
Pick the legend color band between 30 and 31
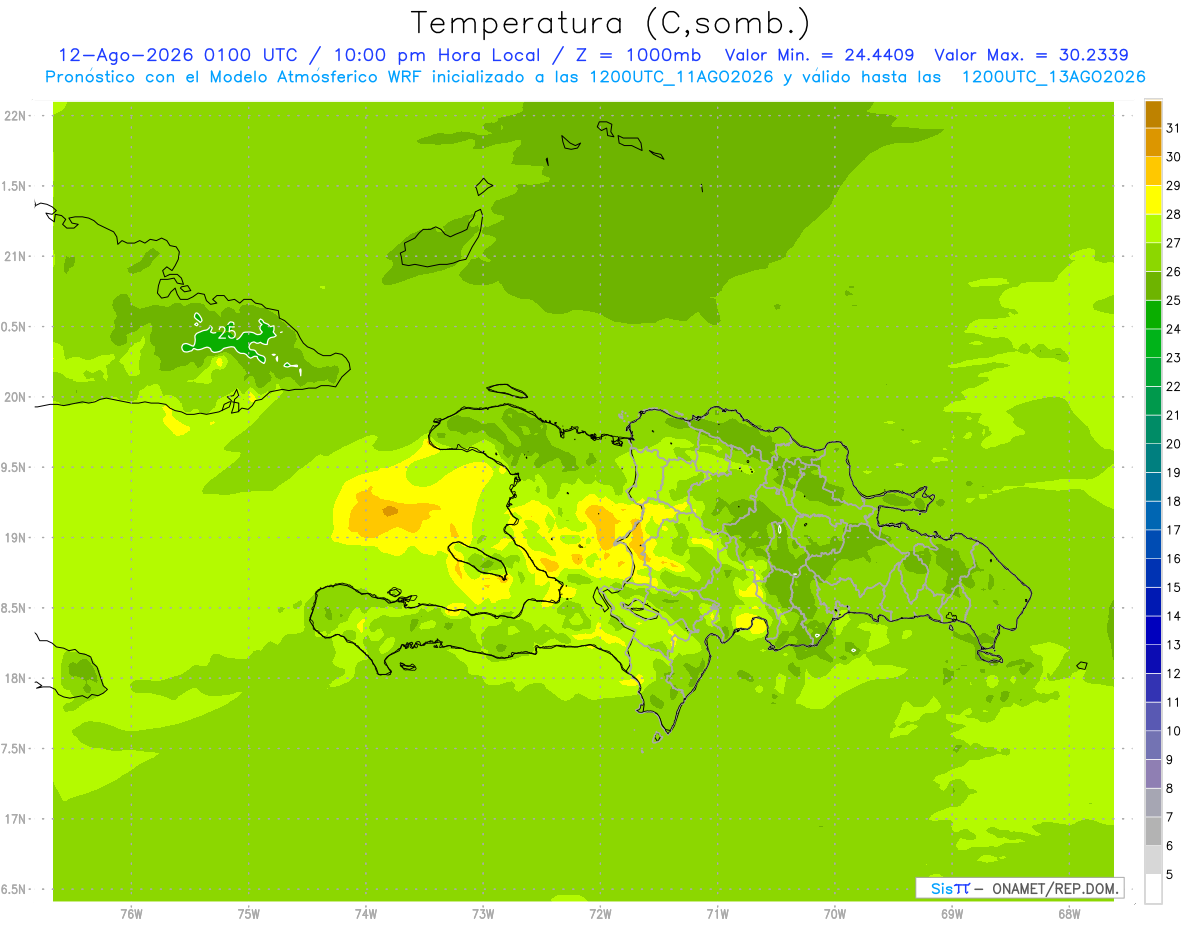(x=1153, y=142)
